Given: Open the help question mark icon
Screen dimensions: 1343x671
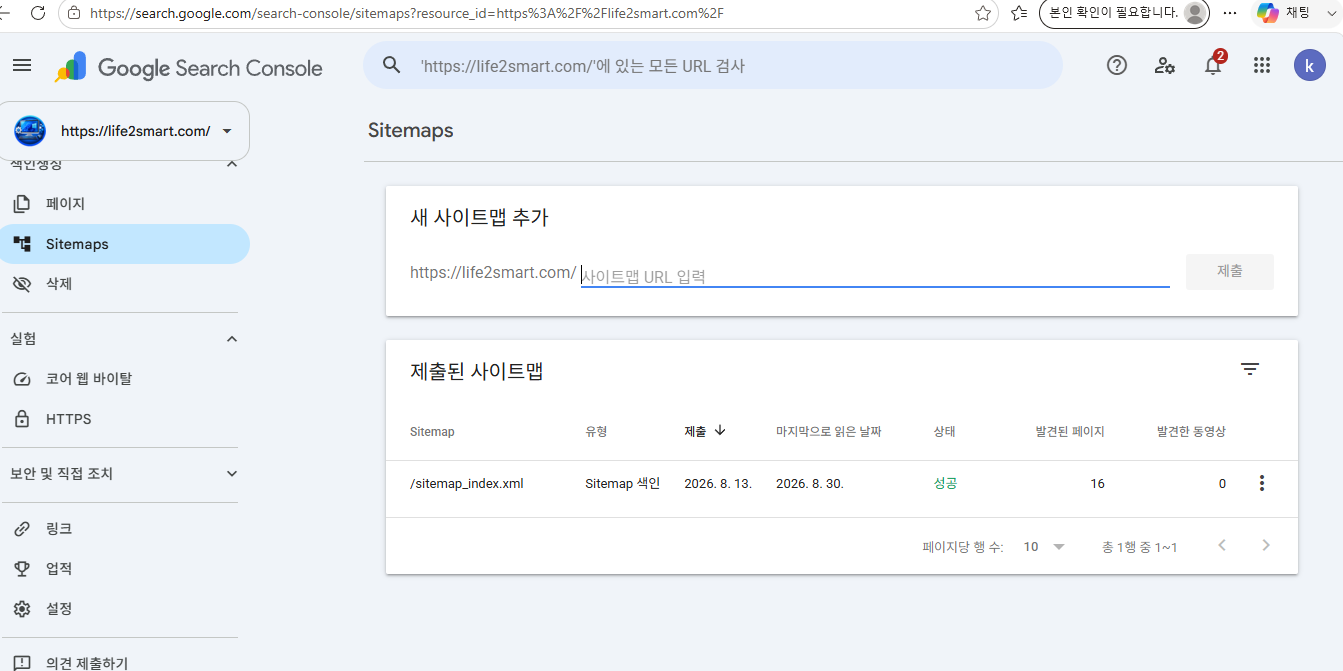Looking at the screenshot, I should click(x=1117, y=66).
